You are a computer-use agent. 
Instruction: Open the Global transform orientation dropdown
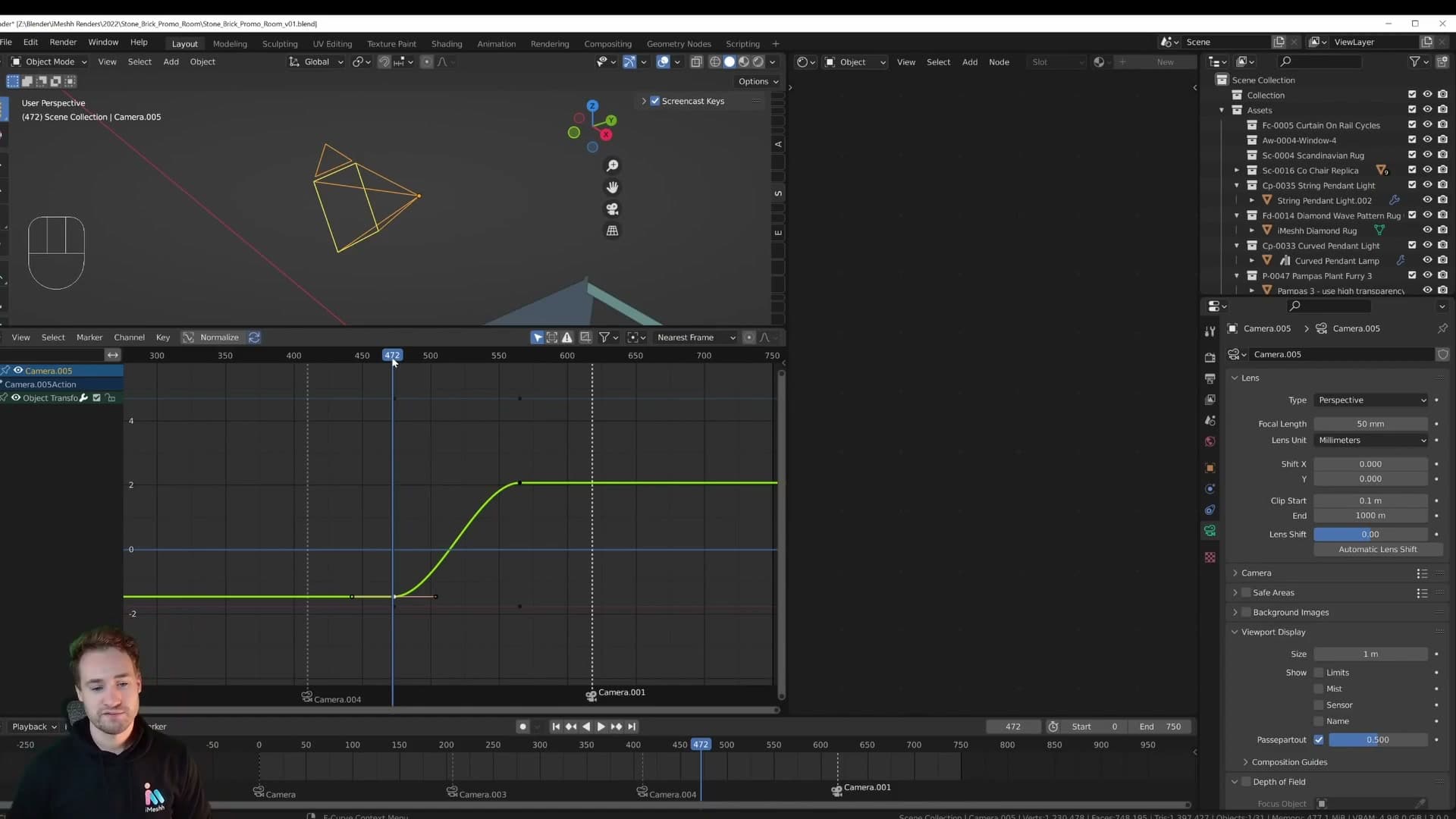click(x=316, y=61)
